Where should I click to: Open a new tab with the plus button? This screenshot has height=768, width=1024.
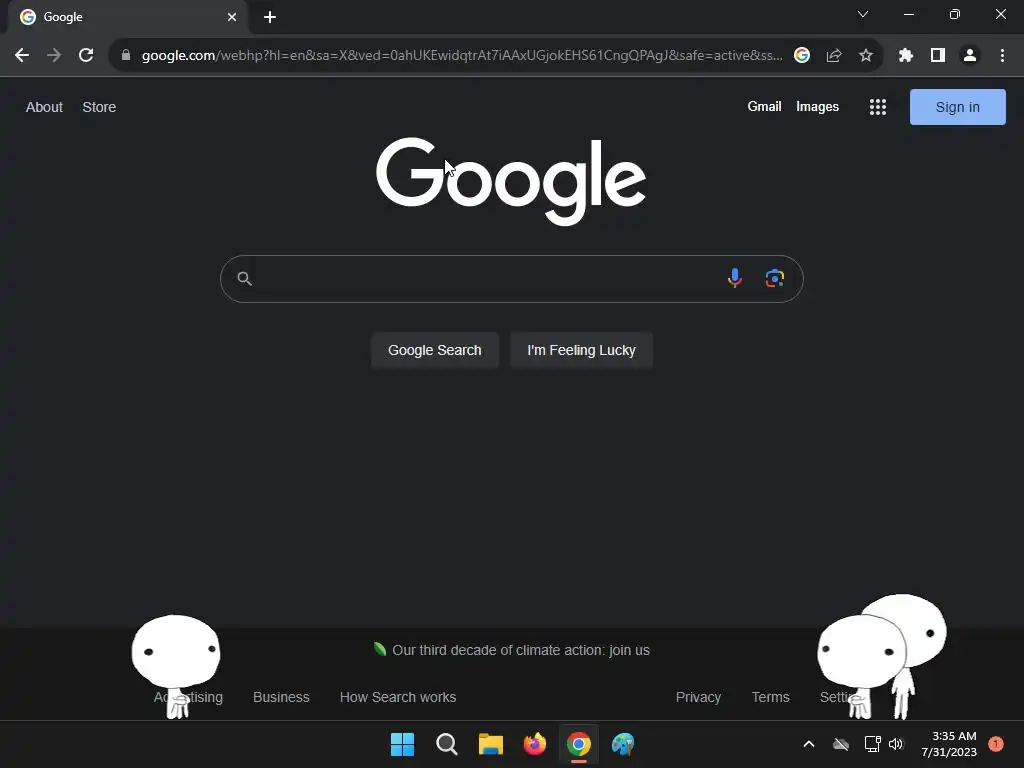pyautogui.click(x=270, y=17)
